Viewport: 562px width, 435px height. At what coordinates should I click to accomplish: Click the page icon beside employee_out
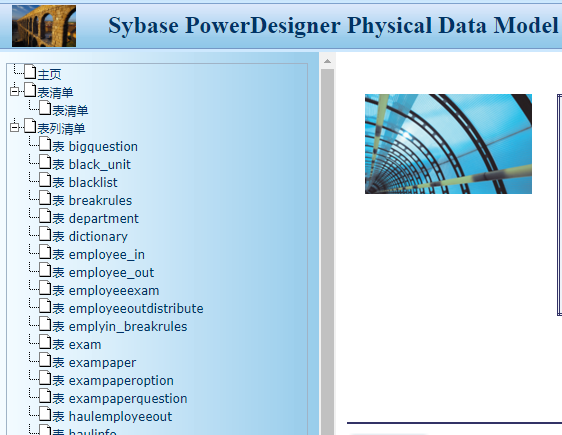click(45, 270)
